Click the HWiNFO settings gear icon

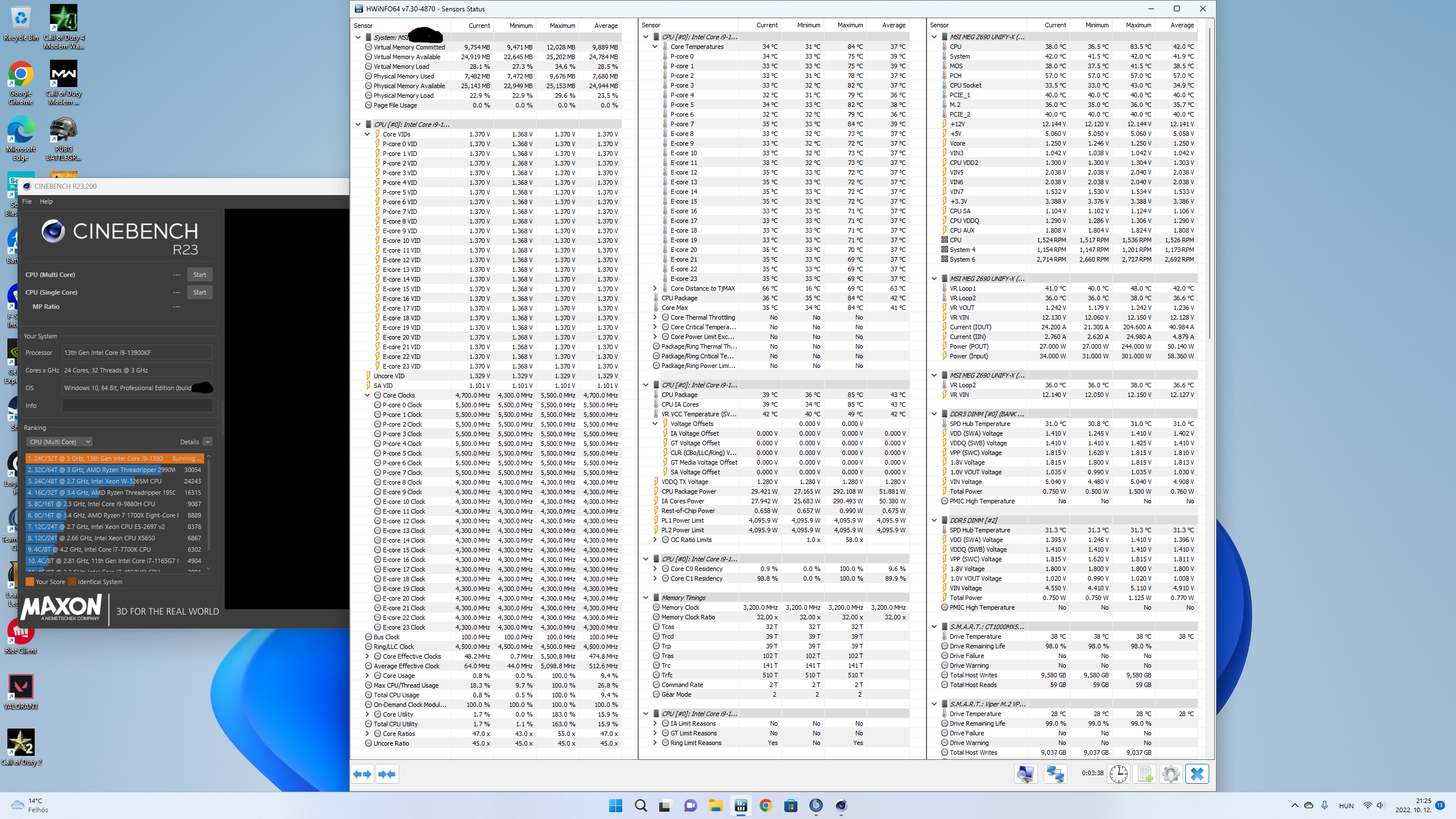1170,774
